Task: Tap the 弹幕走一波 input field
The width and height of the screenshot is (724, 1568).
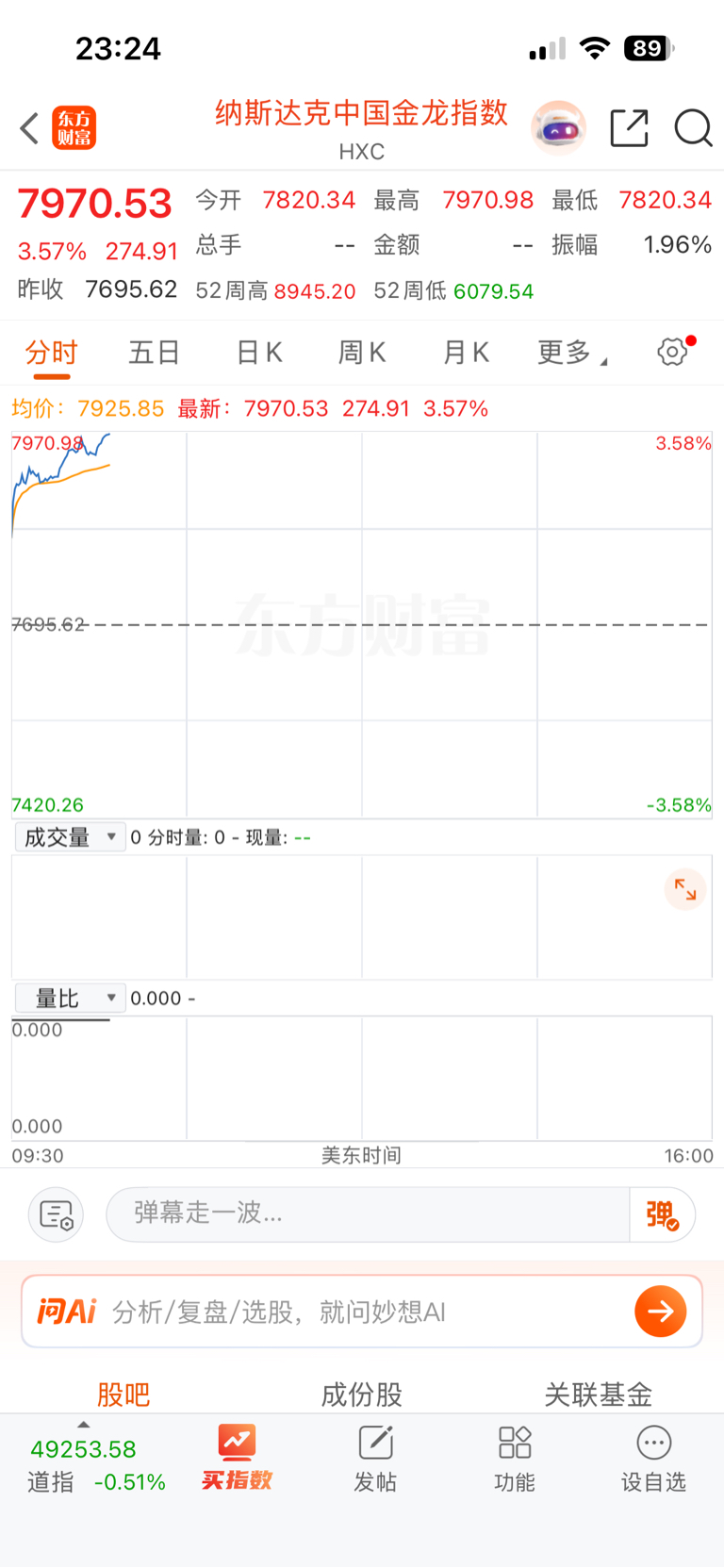Action: (x=368, y=1214)
